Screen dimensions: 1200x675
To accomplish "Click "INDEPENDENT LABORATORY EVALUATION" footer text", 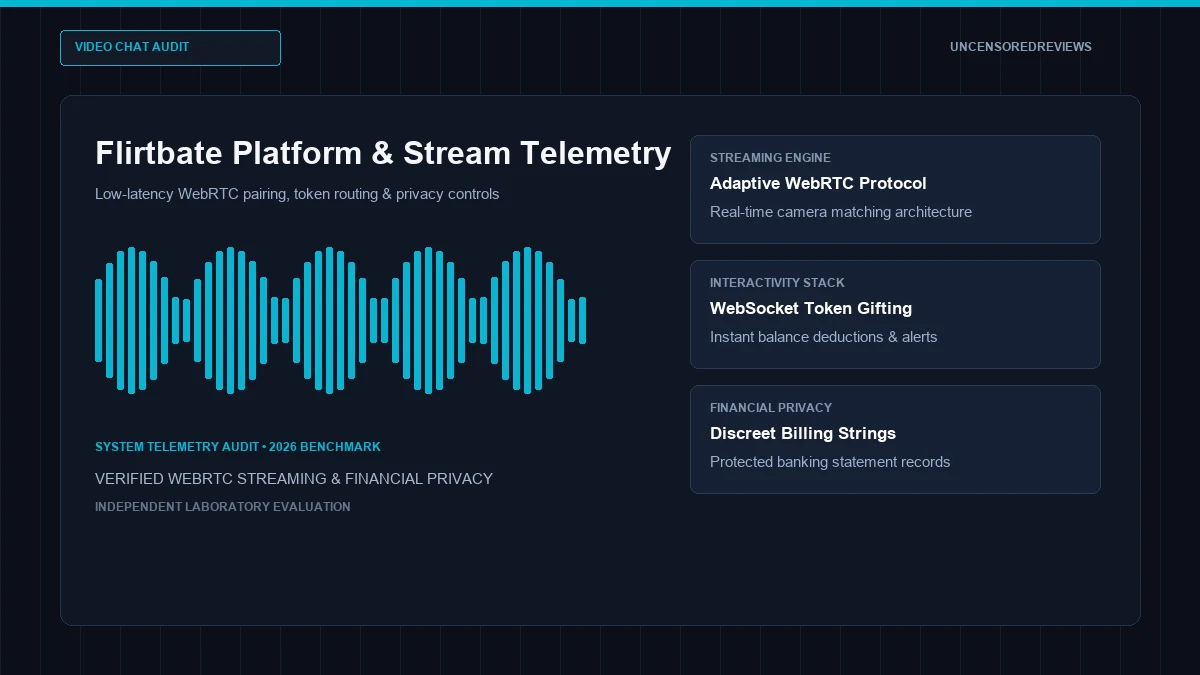I will [x=223, y=507].
